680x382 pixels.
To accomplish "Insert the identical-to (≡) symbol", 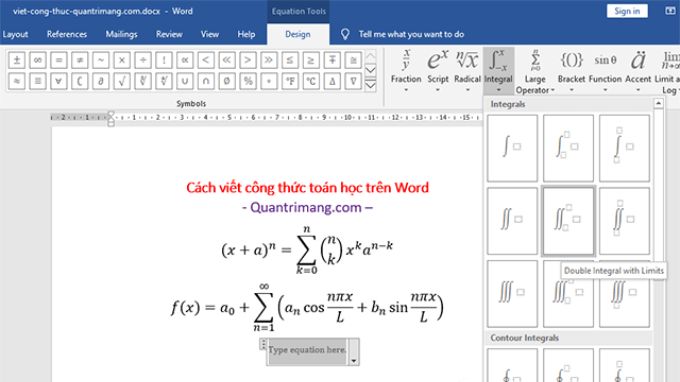I will [38, 81].
